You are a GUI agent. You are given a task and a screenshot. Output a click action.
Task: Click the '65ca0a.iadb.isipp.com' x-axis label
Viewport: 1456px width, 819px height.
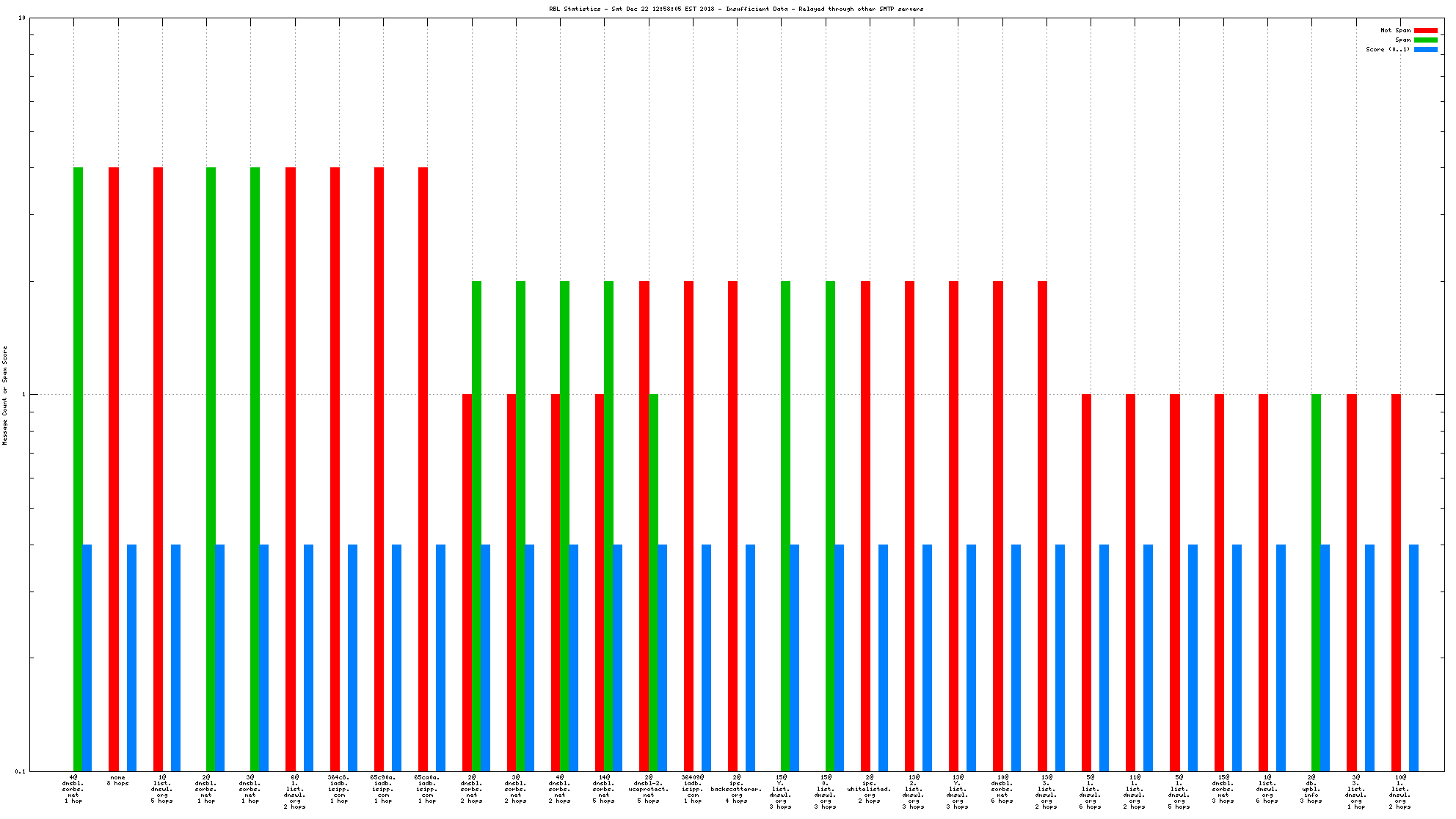(427, 788)
